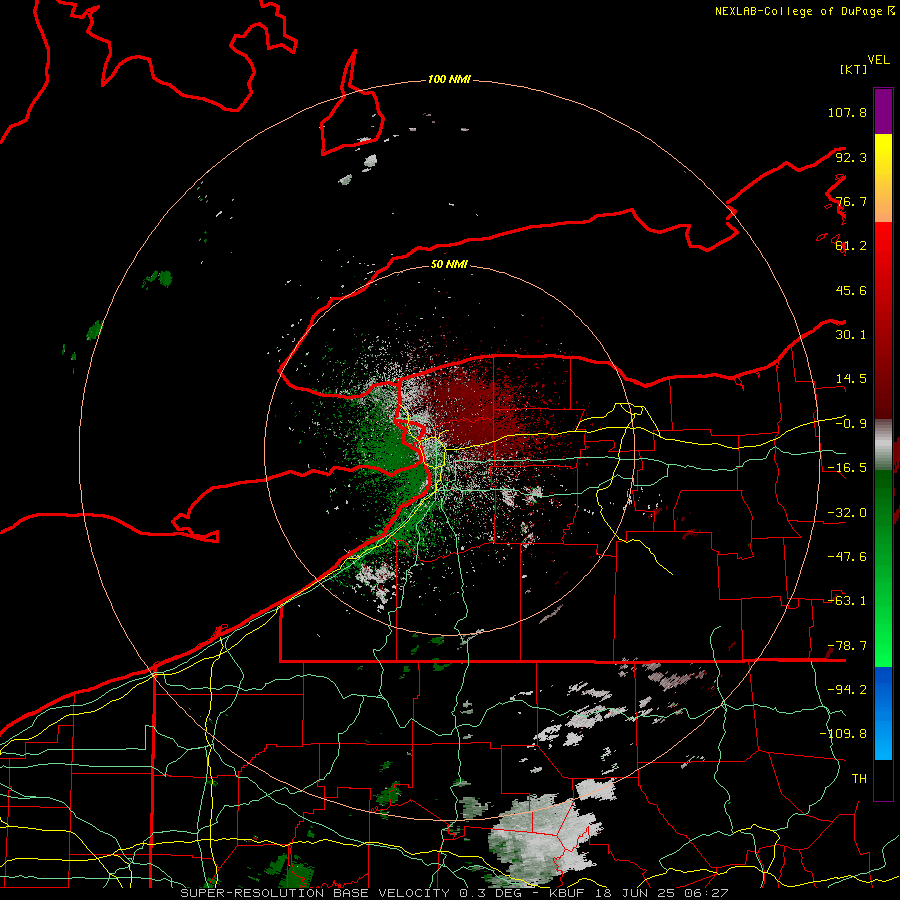Select the 76.7 legend value

click(x=851, y=201)
